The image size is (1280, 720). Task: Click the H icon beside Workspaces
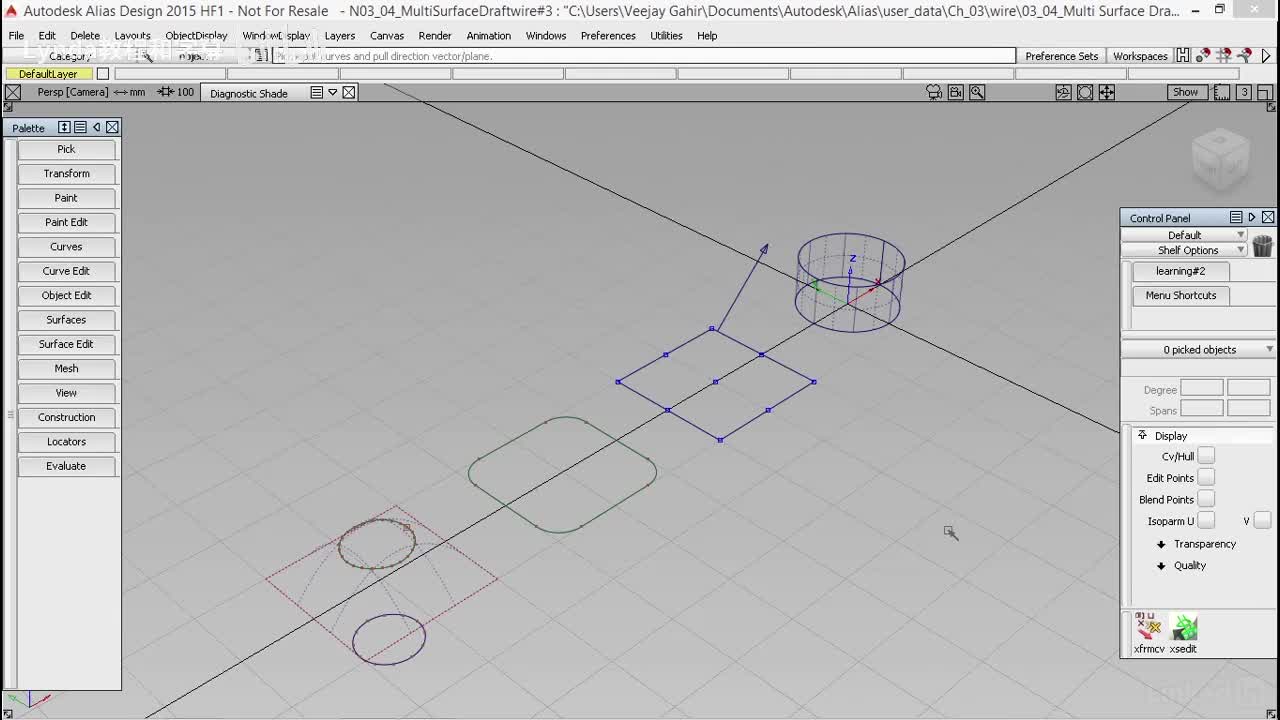tap(1183, 56)
